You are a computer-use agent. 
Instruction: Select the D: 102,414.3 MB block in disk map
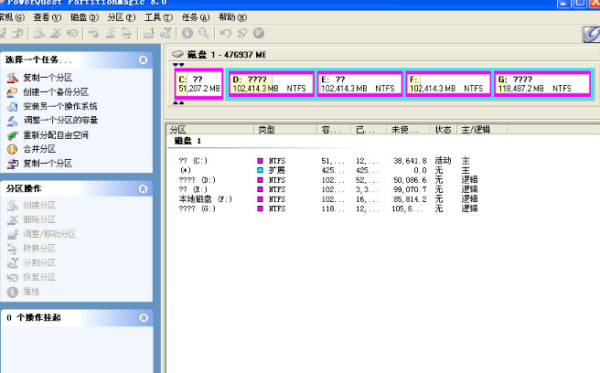point(271,84)
